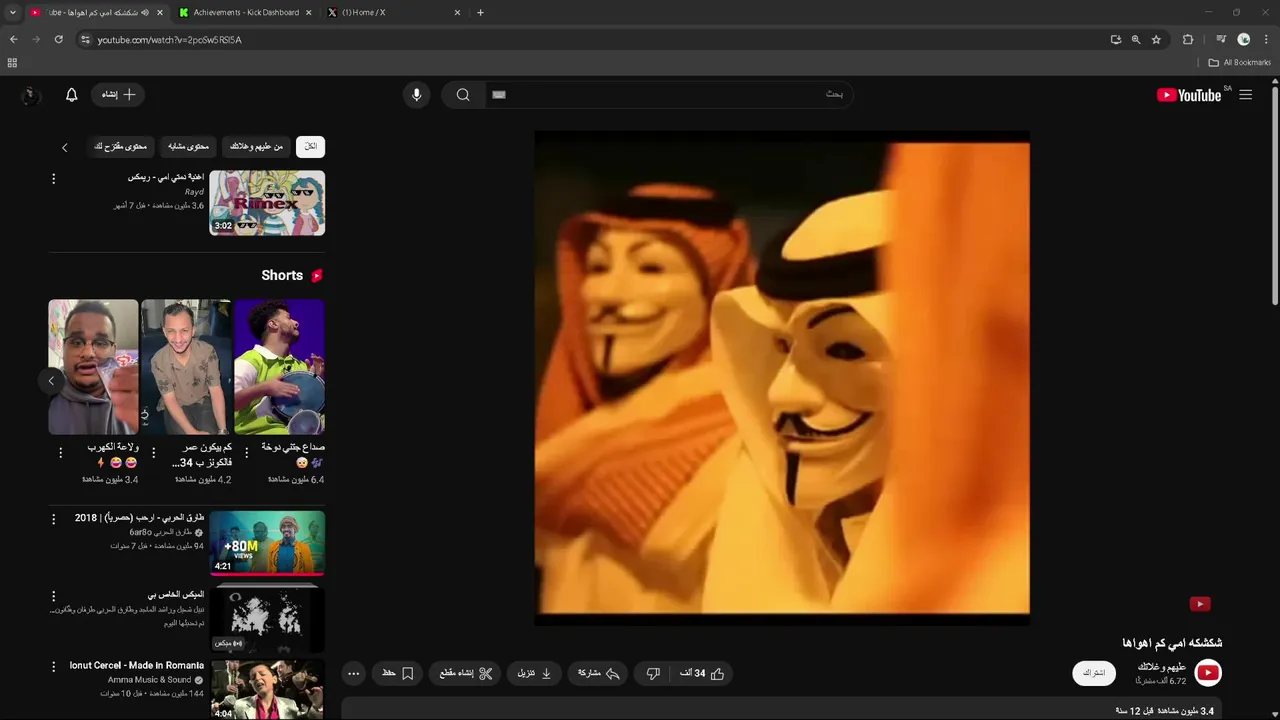Download the video via تنزيل button

pos(535,674)
